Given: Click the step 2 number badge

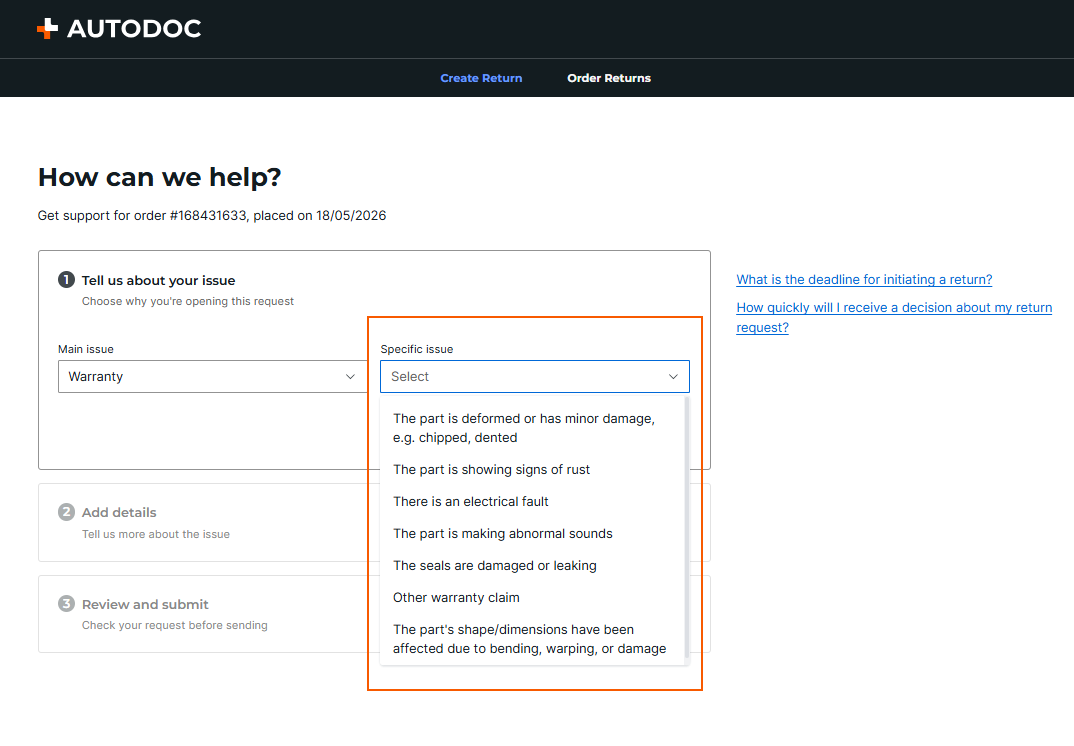Looking at the screenshot, I should click(66, 512).
